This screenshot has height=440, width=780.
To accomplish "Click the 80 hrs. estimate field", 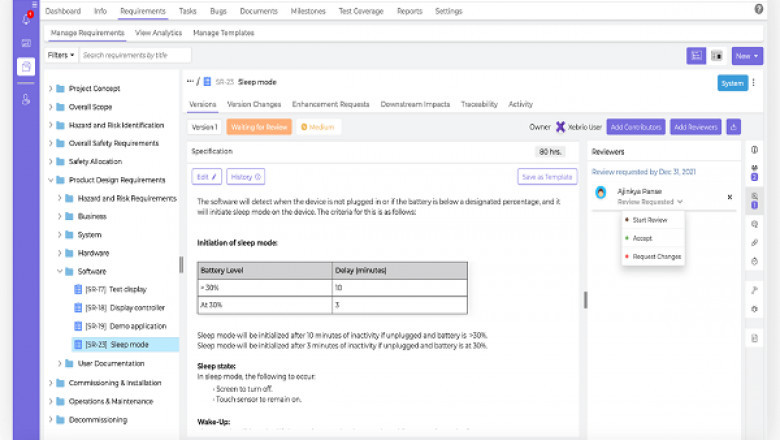I will [550, 152].
